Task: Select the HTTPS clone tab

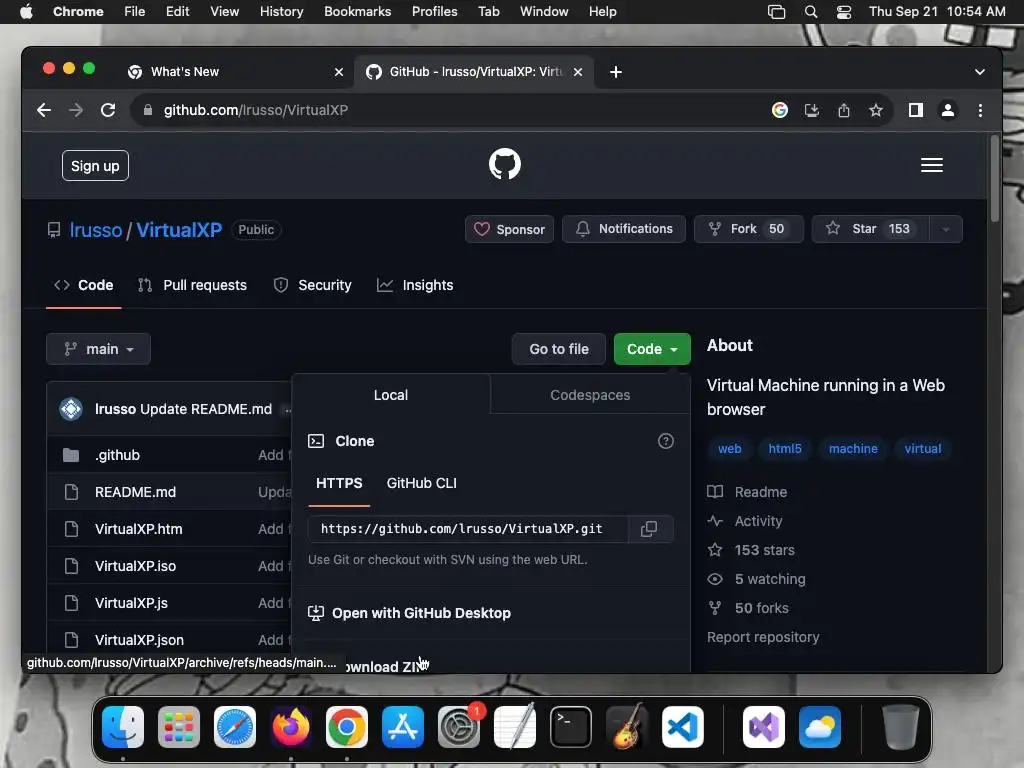Action: (339, 483)
